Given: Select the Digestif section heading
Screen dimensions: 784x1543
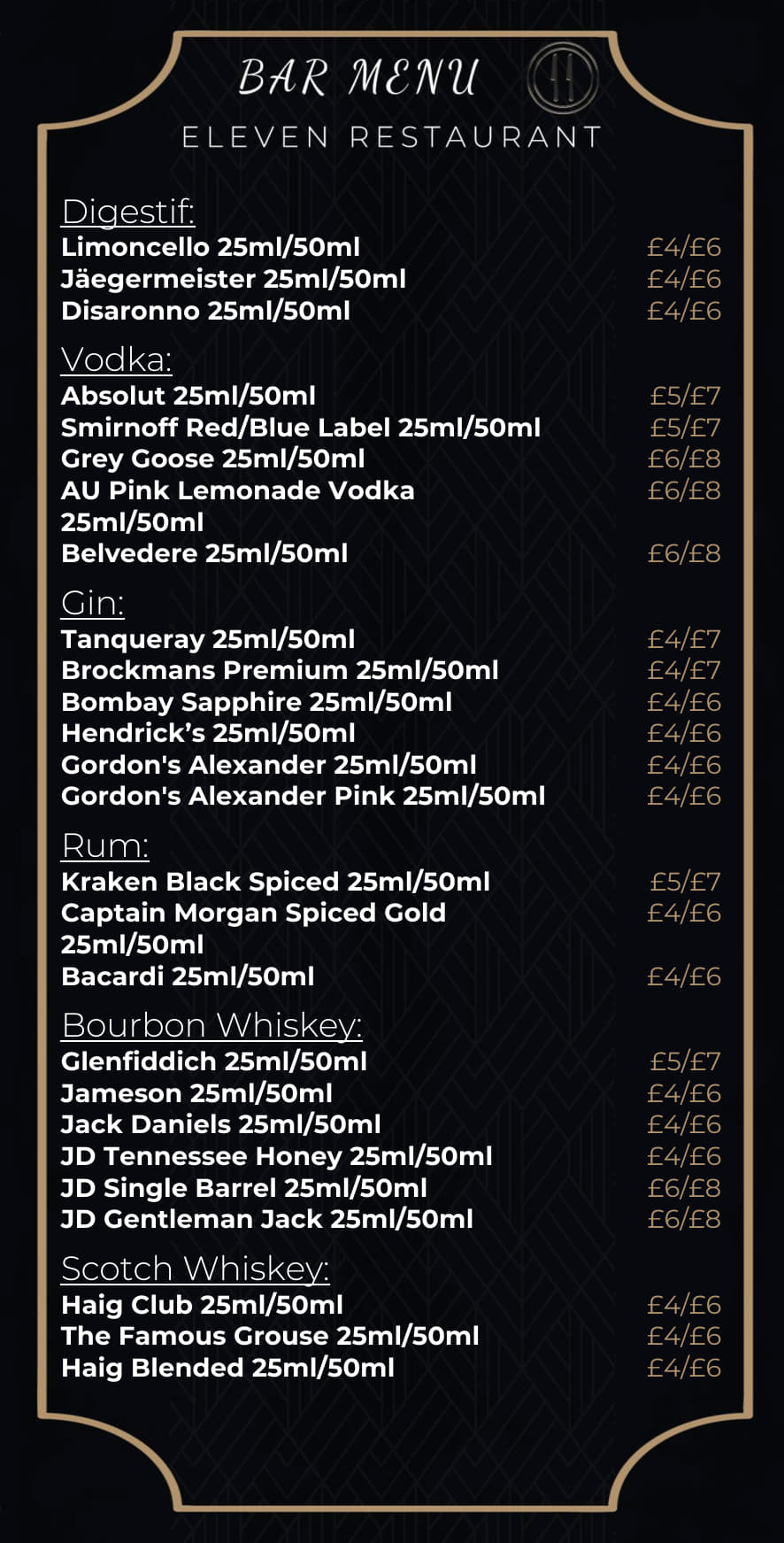Looking at the screenshot, I should pos(127,212).
